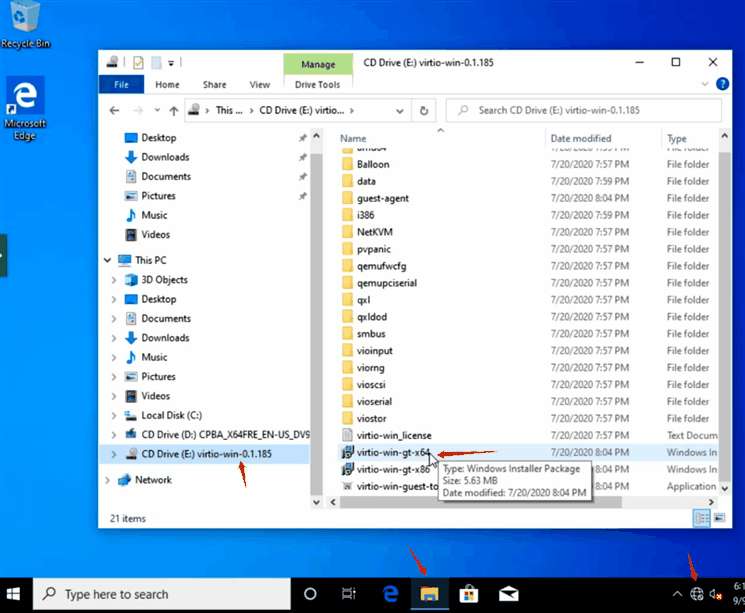Select the viostor folder
Viewport: 745px width, 613px height.
click(x=372, y=419)
